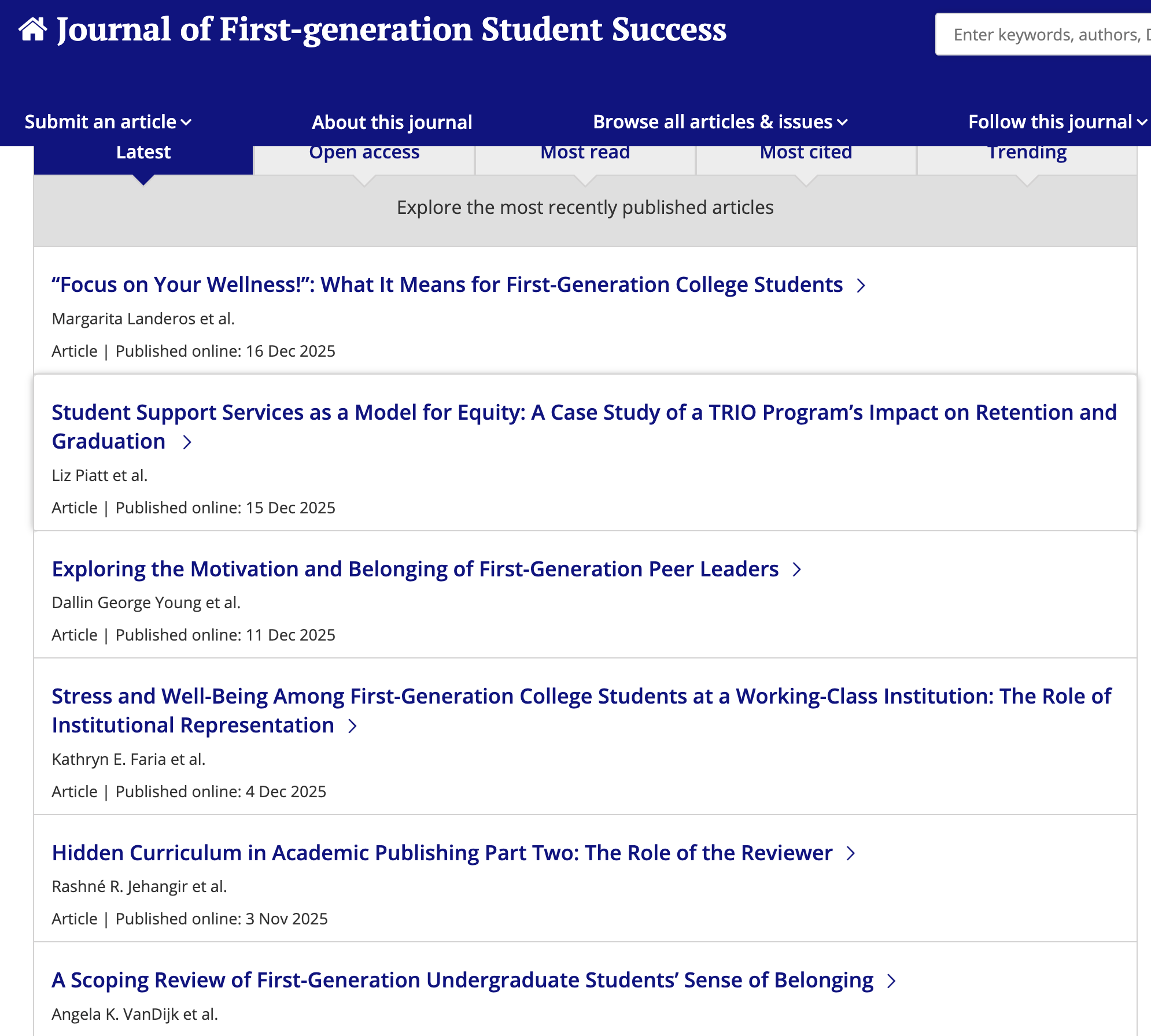Click the arrow after Institutional Representation title
This screenshot has height=1036, width=1151.
[x=353, y=726]
